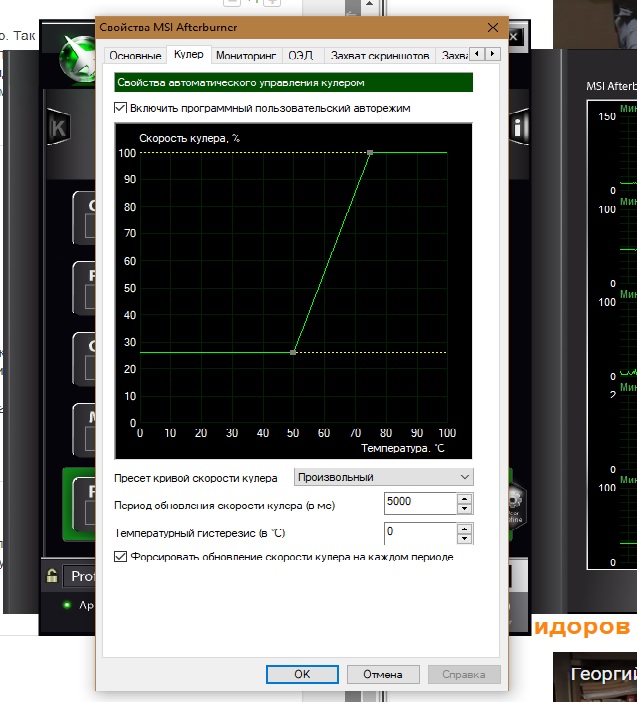This screenshot has width=637, height=702.
Task: Increase fan speed update period value
Action: coord(465,498)
